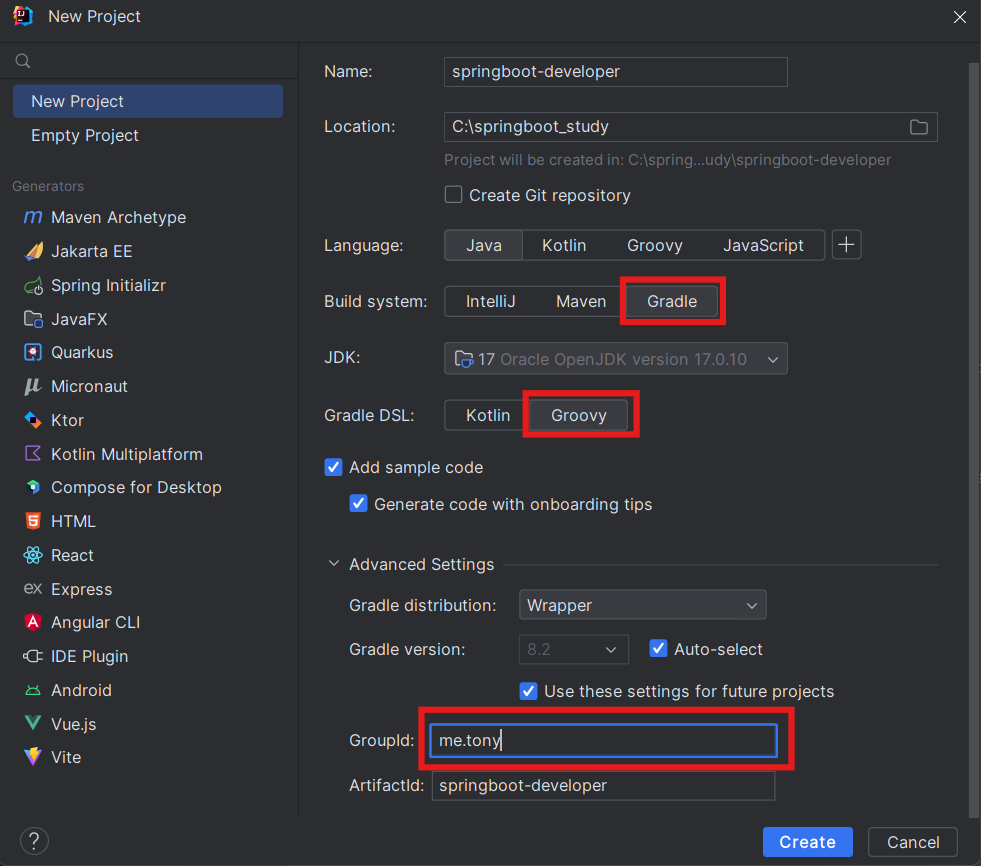Click the Micronaut mu icon
The image size is (981, 866).
pos(33,386)
